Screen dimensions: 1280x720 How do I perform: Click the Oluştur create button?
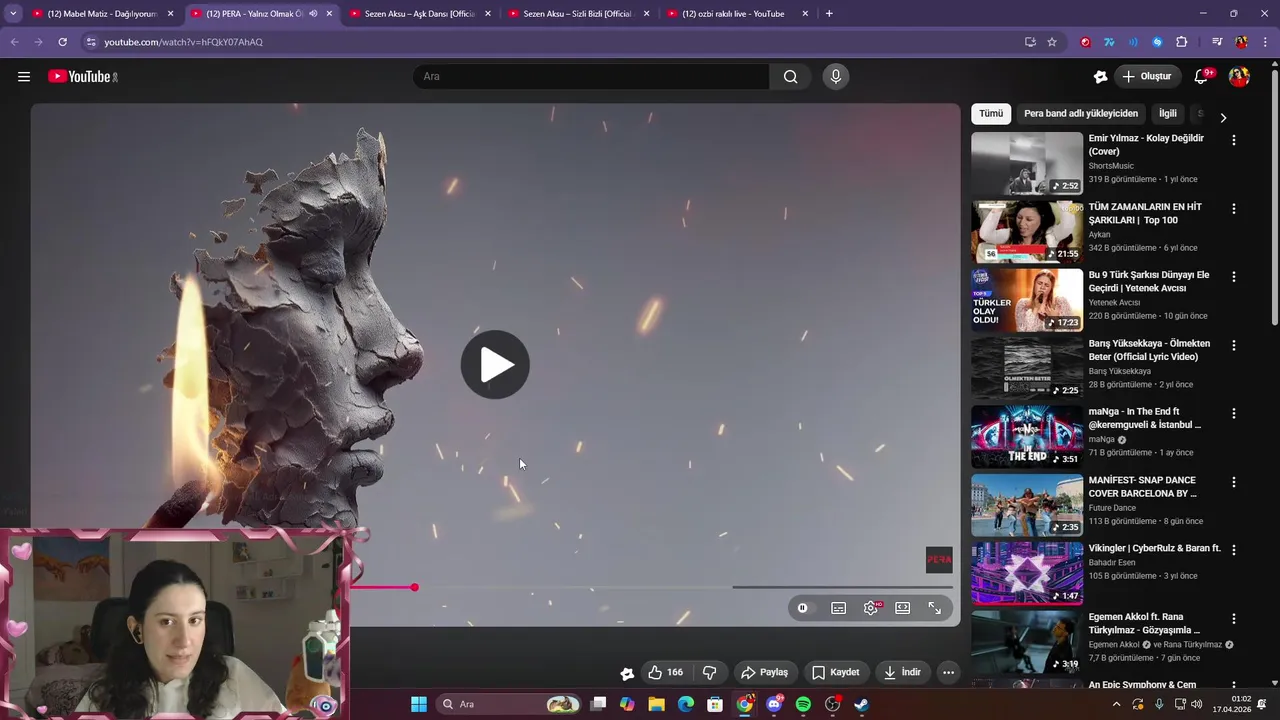coord(1146,76)
